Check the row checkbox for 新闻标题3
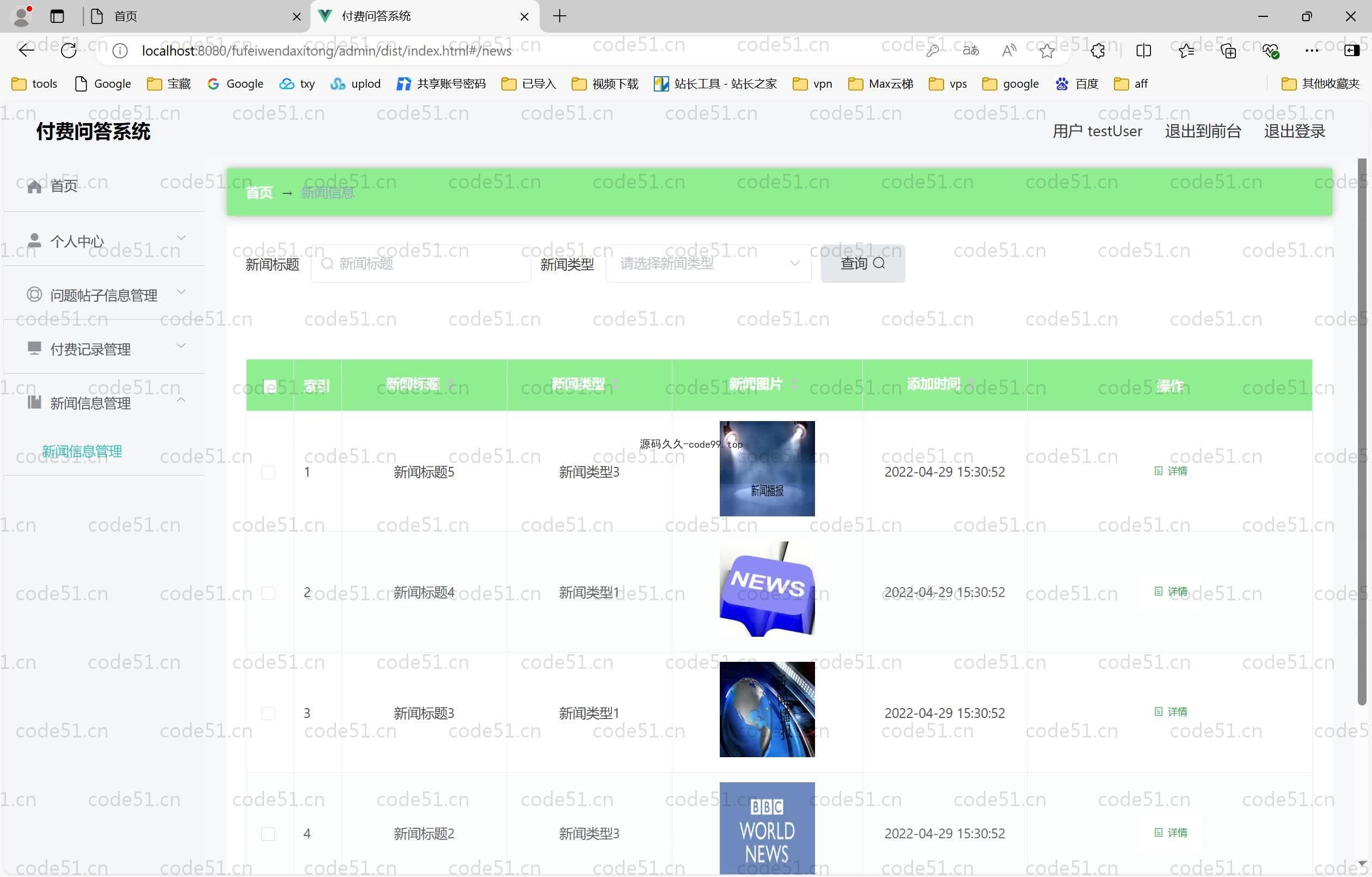 [x=268, y=714]
